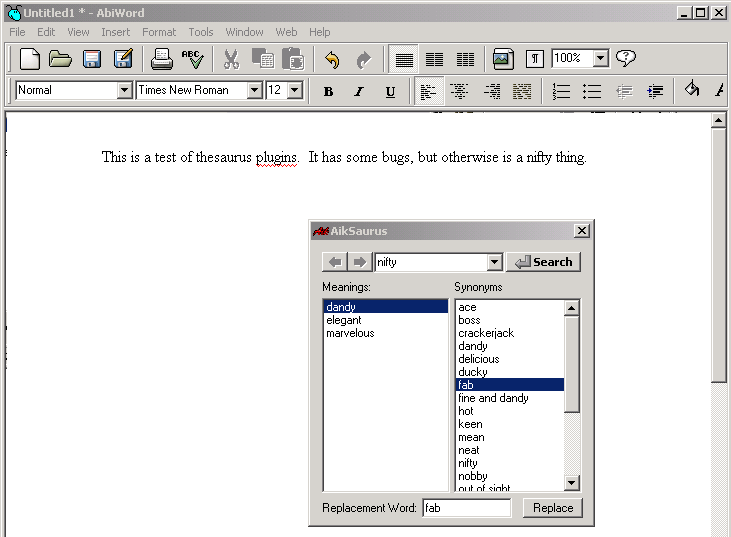Screen dimensions: 731x537
Task: Save the document using the floppy disk icon
Action: point(91,59)
